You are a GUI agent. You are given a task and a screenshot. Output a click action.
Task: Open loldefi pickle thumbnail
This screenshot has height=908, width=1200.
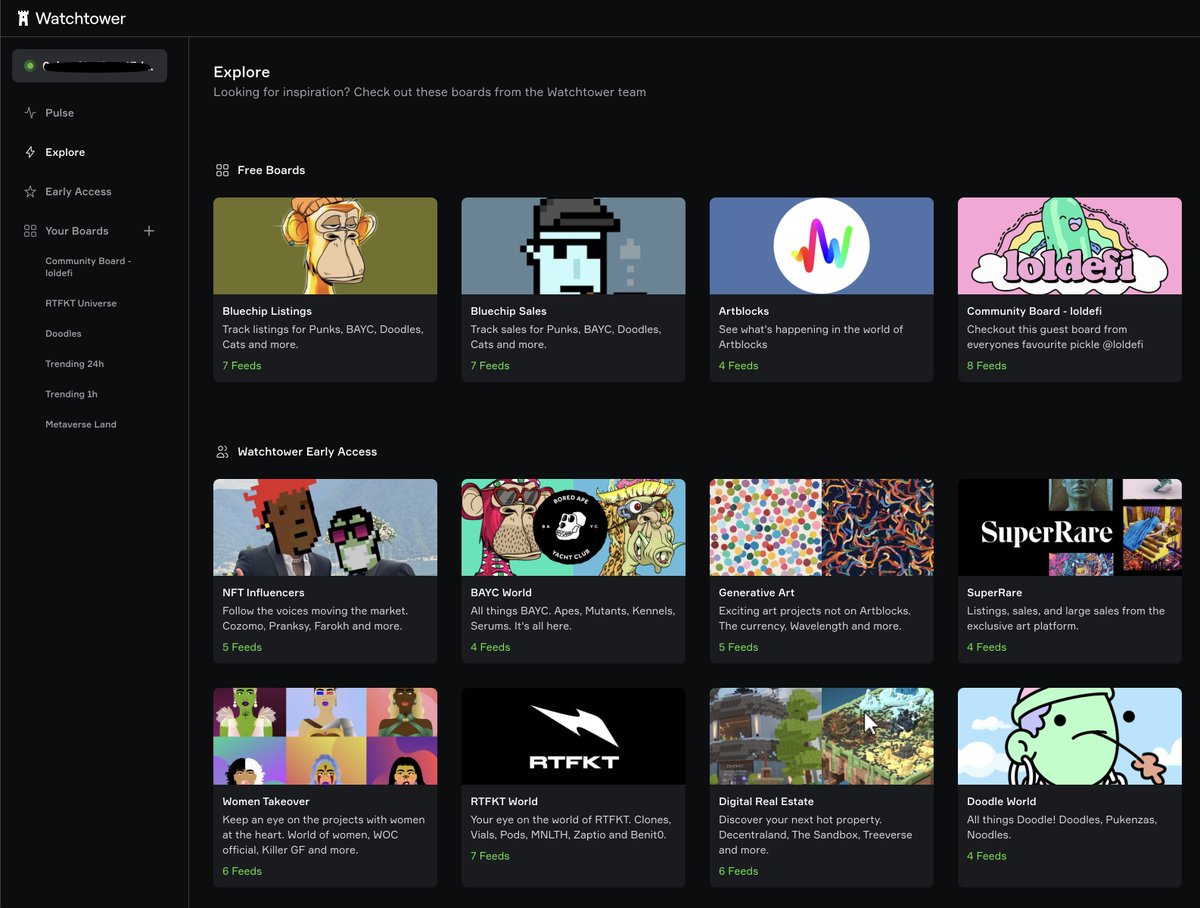(1069, 246)
